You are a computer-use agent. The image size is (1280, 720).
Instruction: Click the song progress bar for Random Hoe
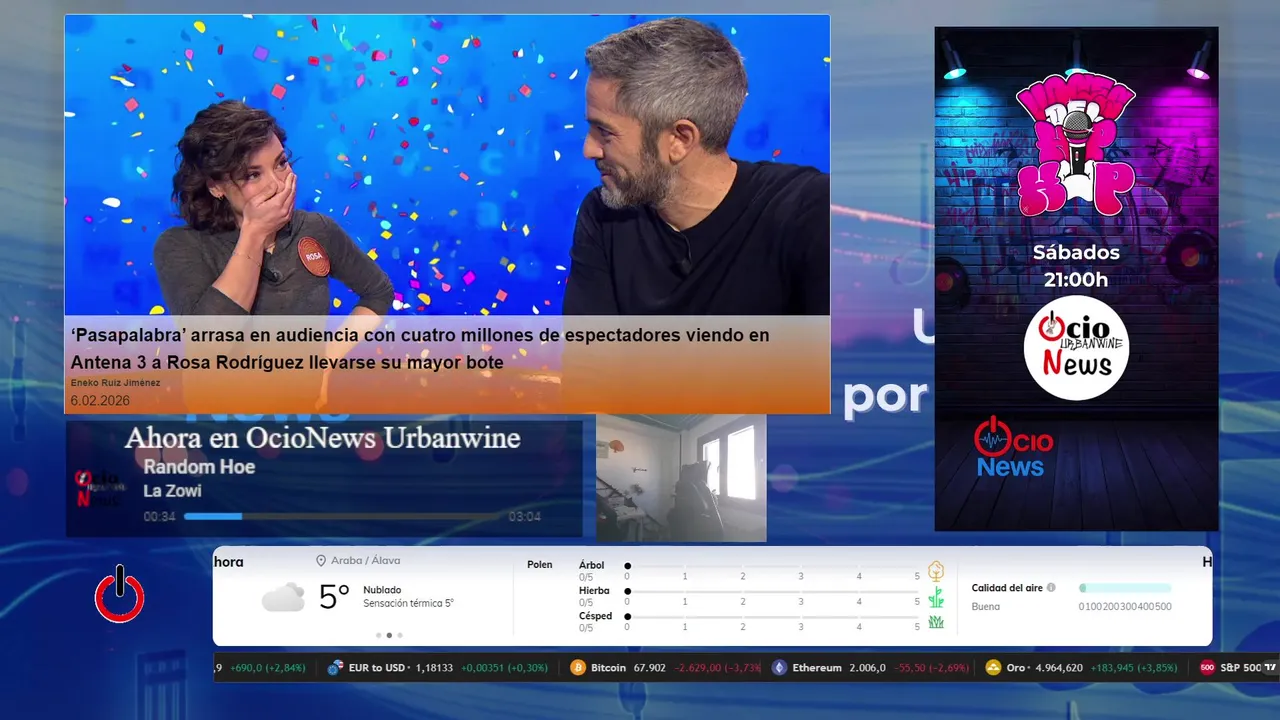point(342,517)
